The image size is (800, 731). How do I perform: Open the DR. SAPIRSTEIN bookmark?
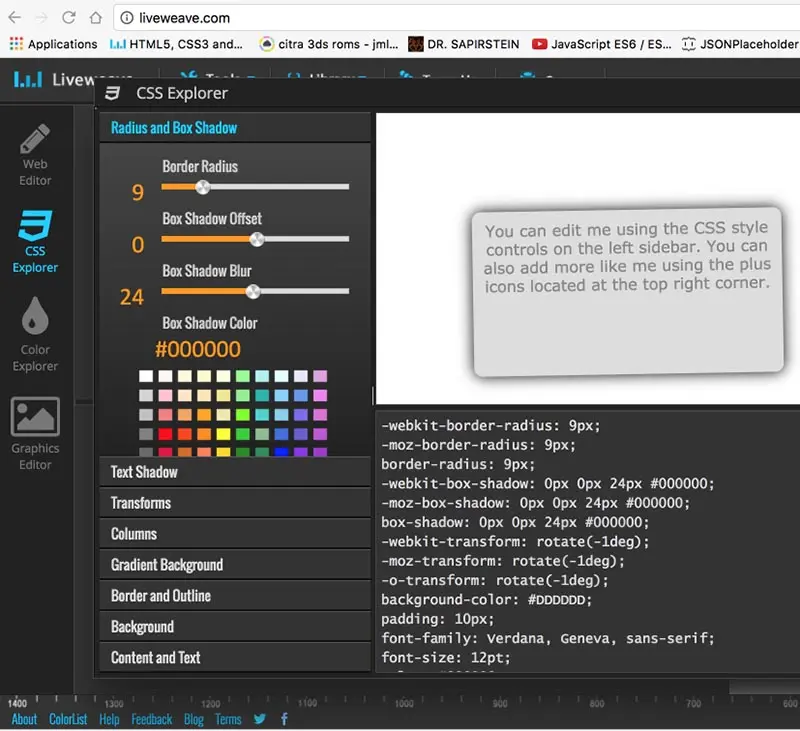click(463, 44)
